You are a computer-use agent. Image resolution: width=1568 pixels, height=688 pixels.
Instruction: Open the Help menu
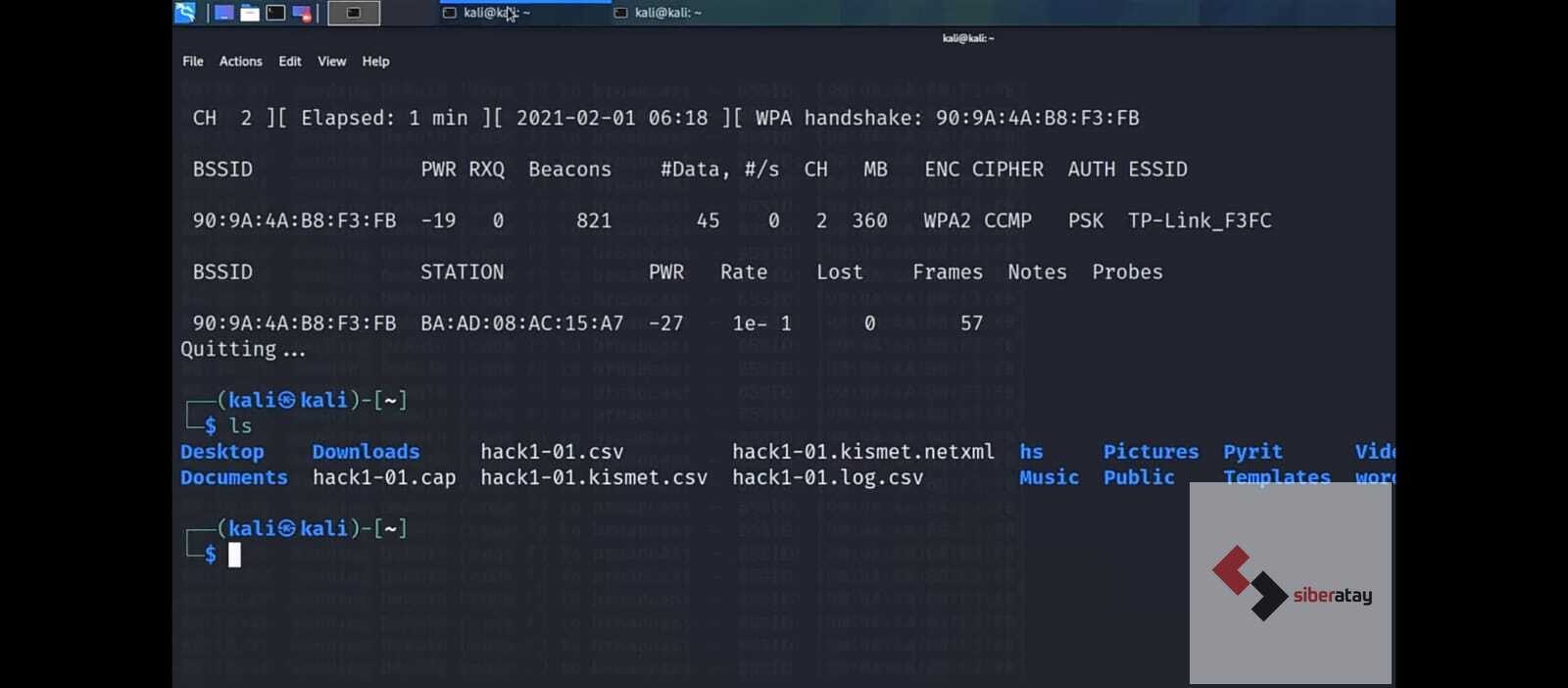pyautogui.click(x=375, y=61)
